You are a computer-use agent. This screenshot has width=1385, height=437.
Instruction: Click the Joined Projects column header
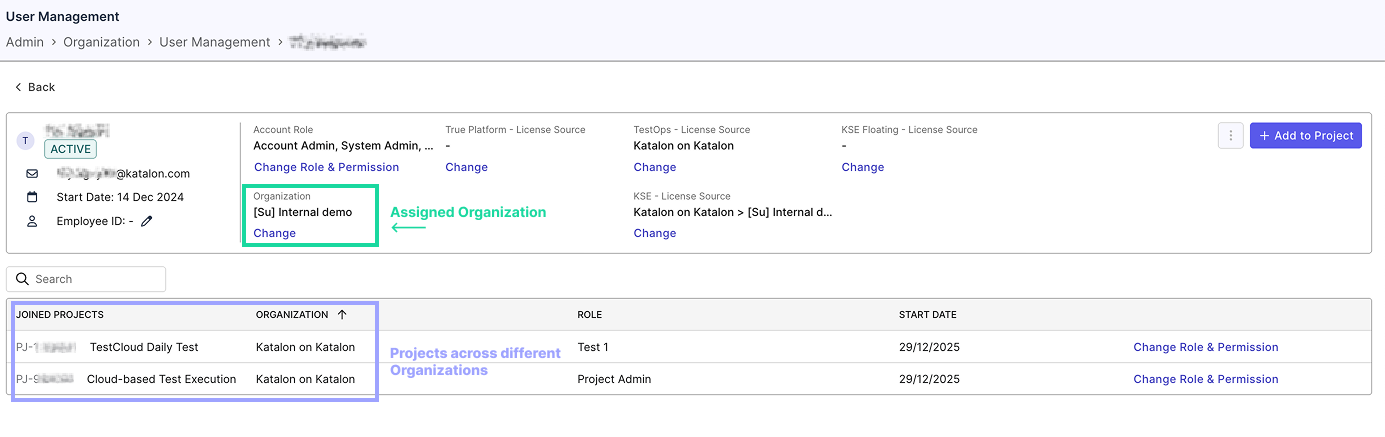pyautogui.click(x=60, y=314)
